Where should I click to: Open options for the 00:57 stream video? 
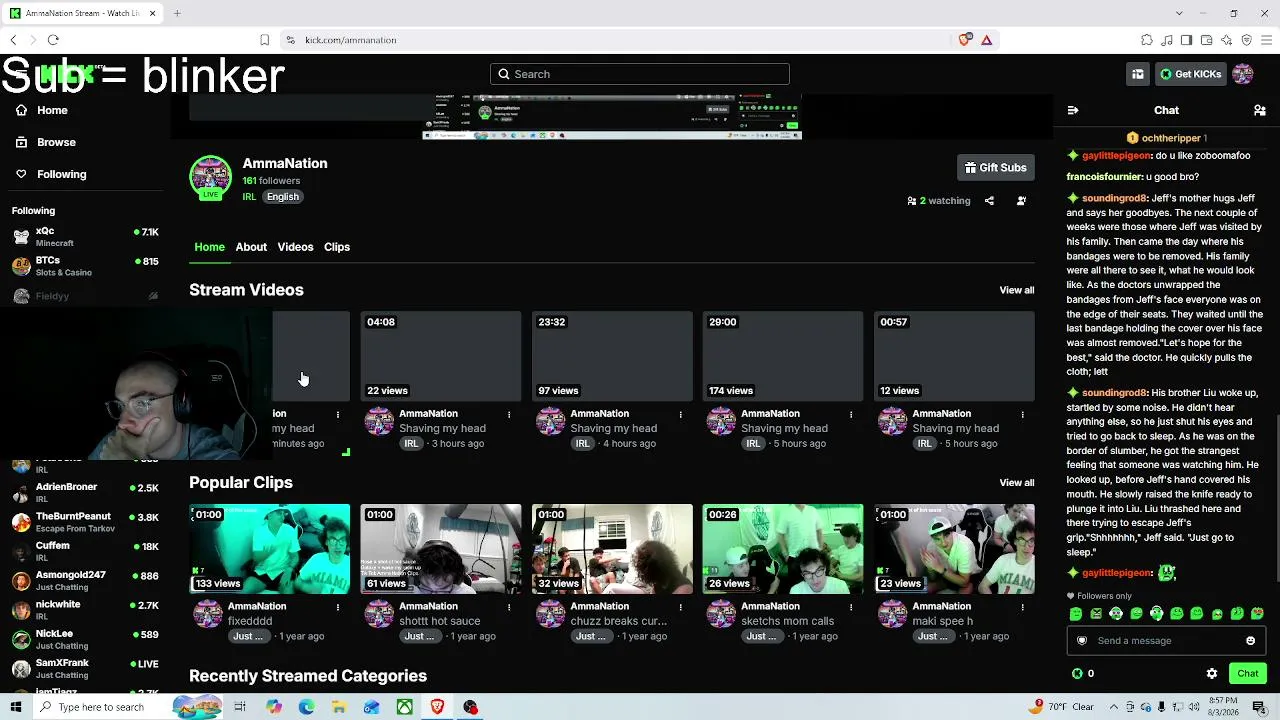(1022, 414)
